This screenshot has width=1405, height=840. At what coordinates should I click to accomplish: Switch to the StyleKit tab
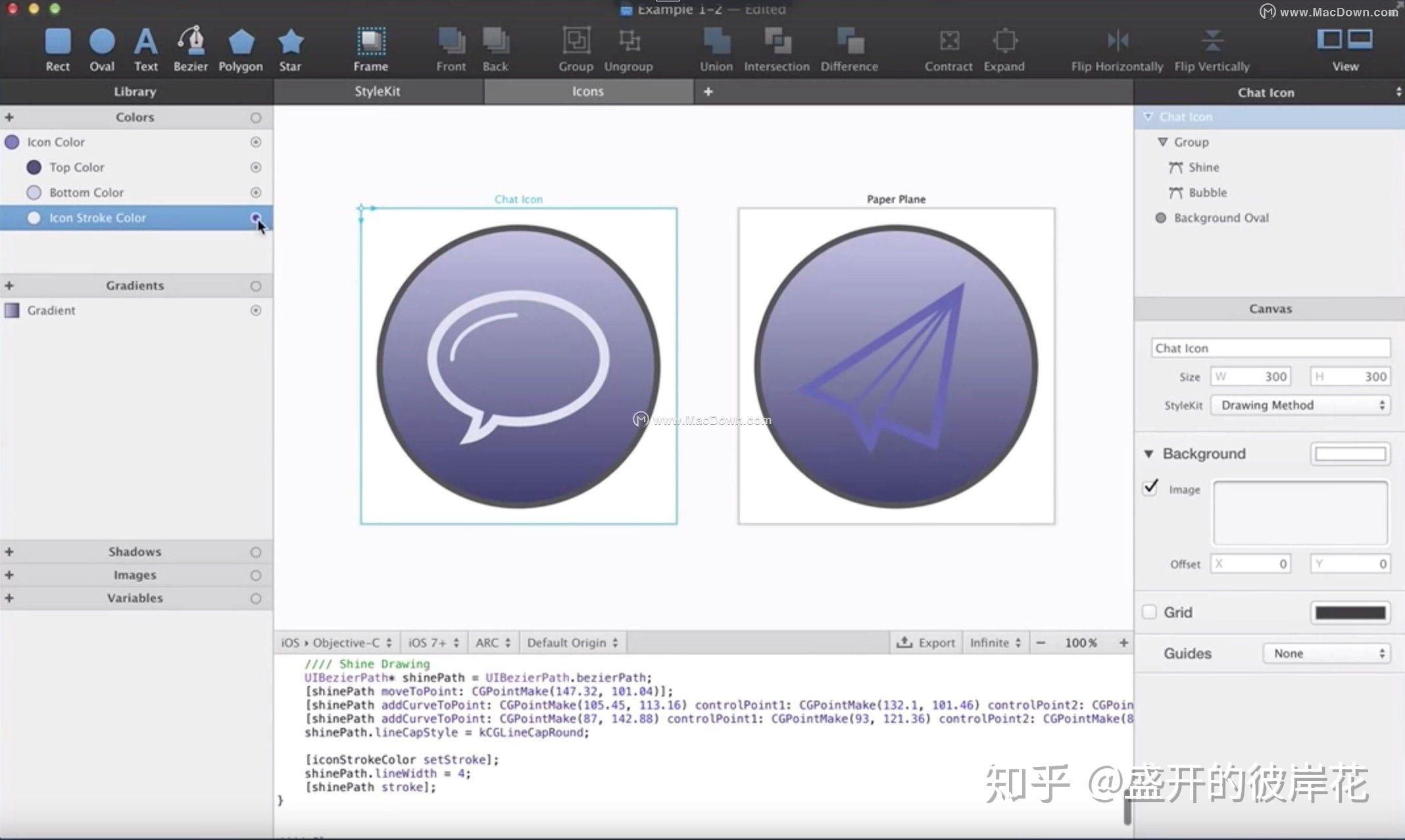point(378,91)
